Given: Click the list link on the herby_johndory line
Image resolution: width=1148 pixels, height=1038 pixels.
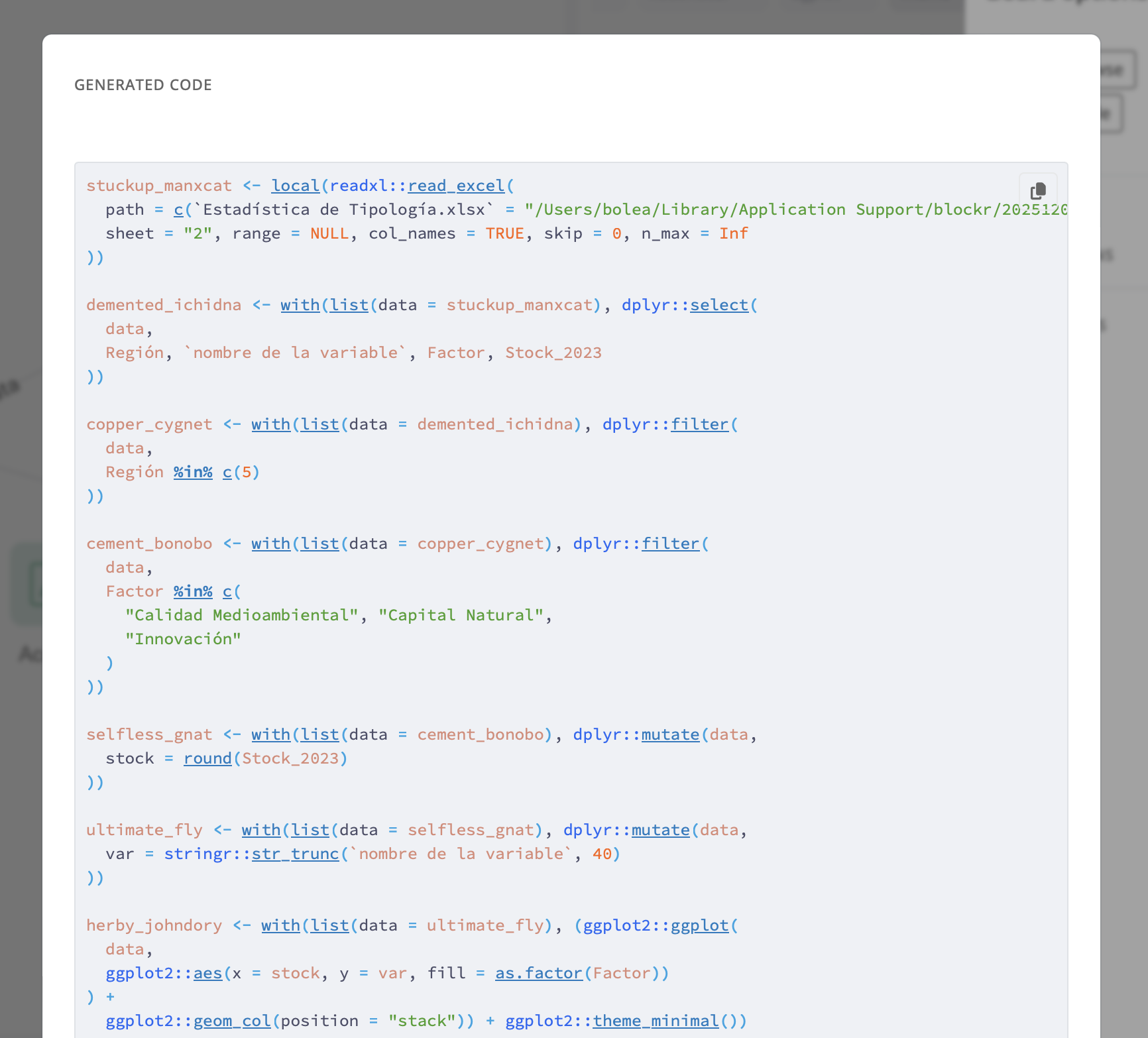Looking at the screenshot, I should click(329, 925).
